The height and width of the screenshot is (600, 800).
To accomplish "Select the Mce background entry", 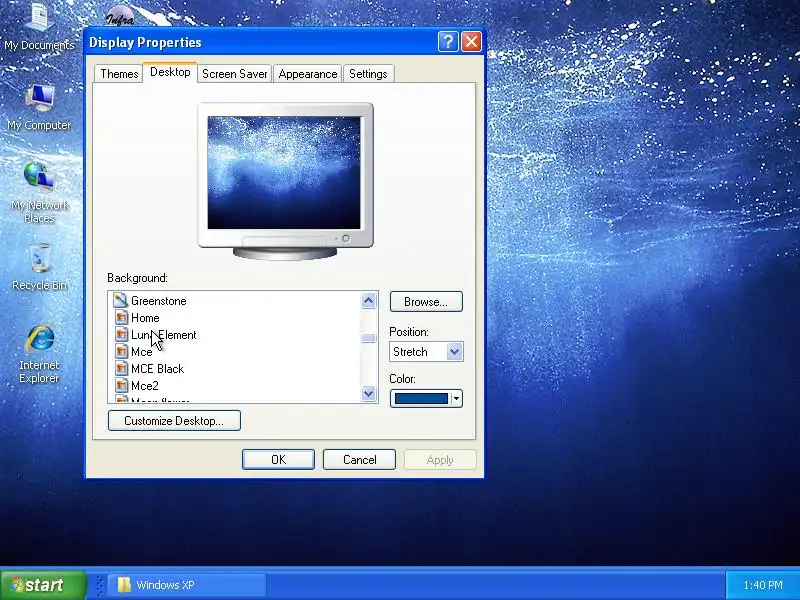I will [x=141, y=352].
